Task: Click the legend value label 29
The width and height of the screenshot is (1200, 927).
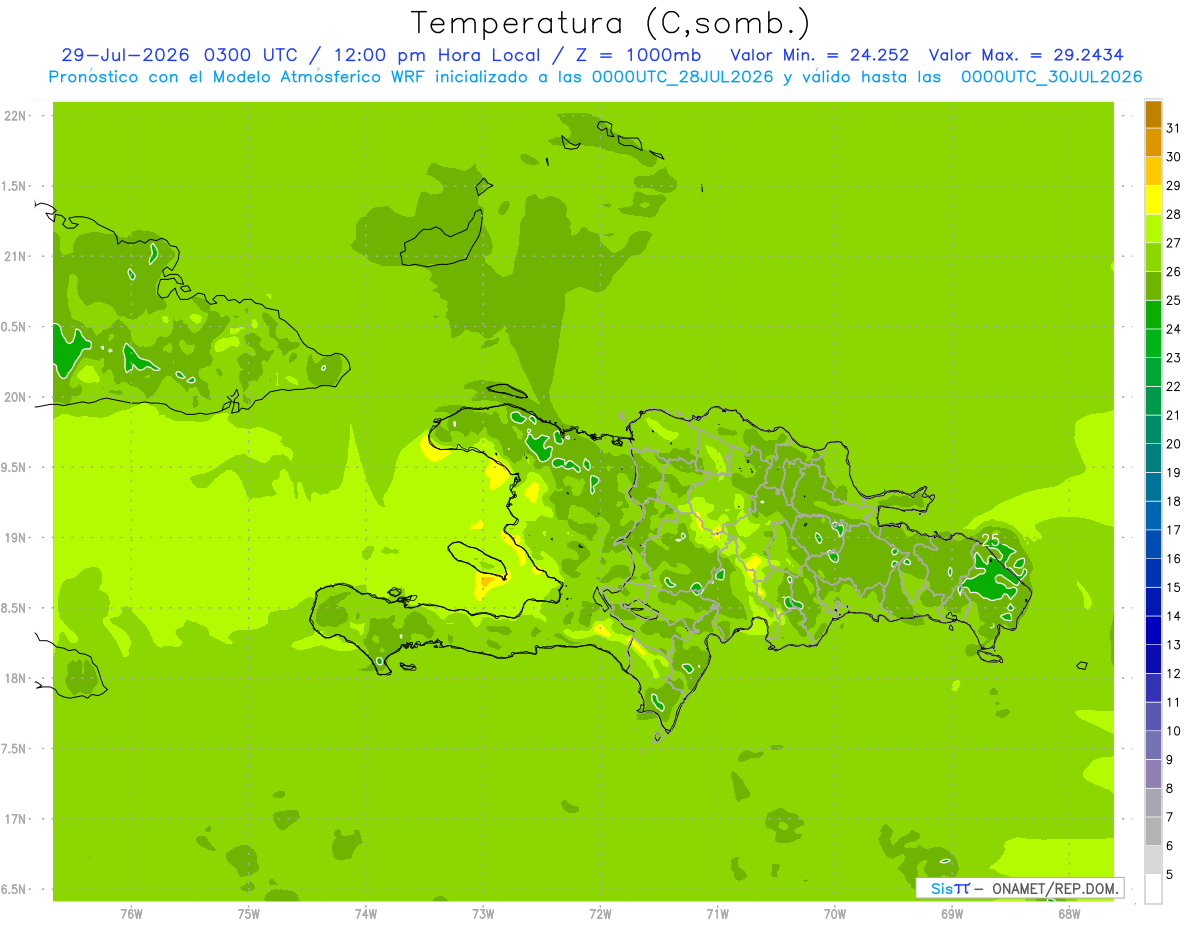Action: point(1173,186)
